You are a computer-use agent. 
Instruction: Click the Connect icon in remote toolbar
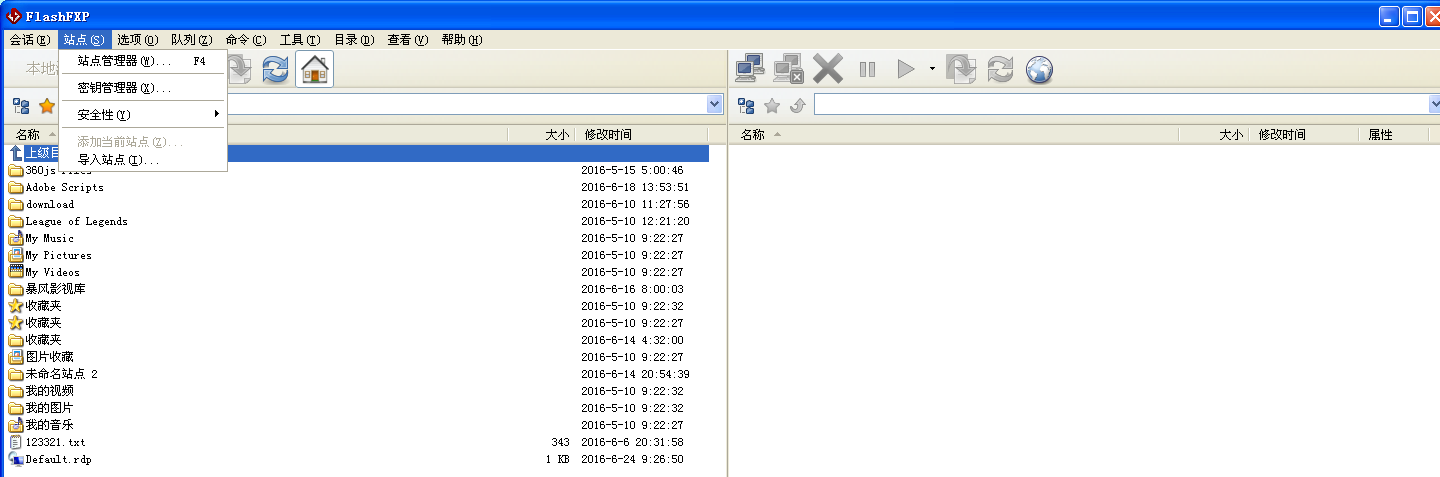coord(750,69)
